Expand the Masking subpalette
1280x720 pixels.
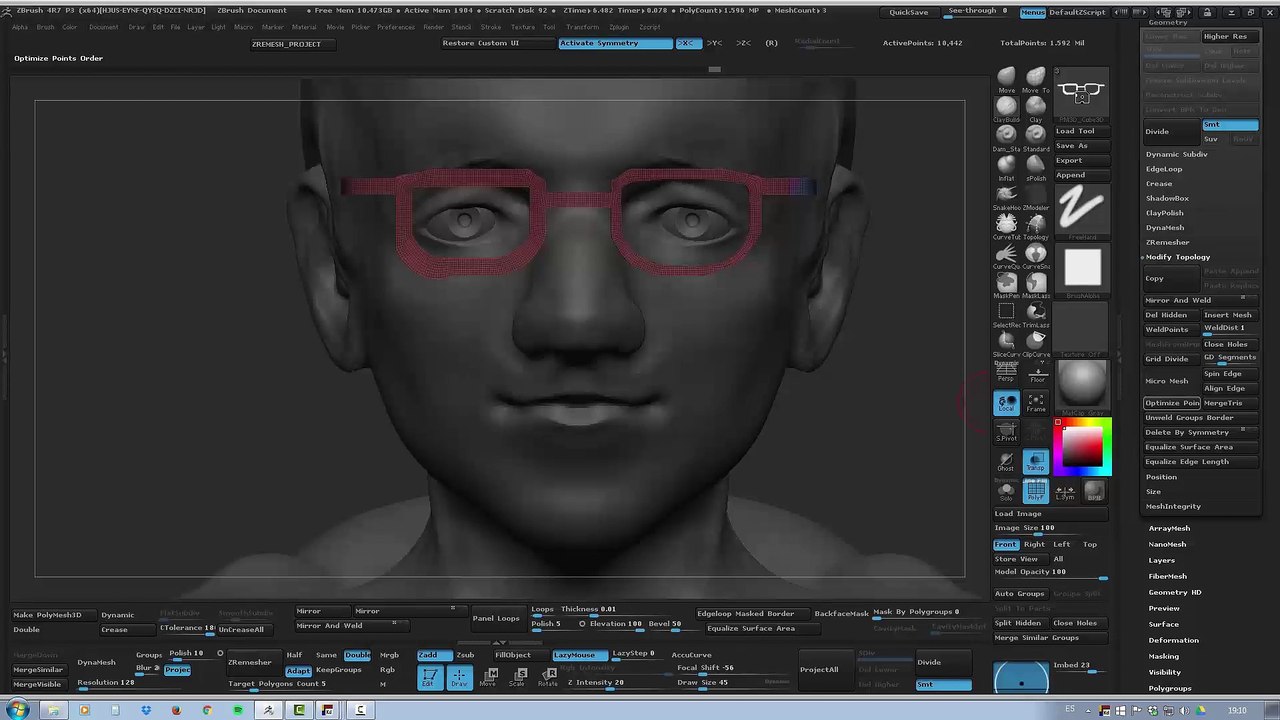[1163, 656]
